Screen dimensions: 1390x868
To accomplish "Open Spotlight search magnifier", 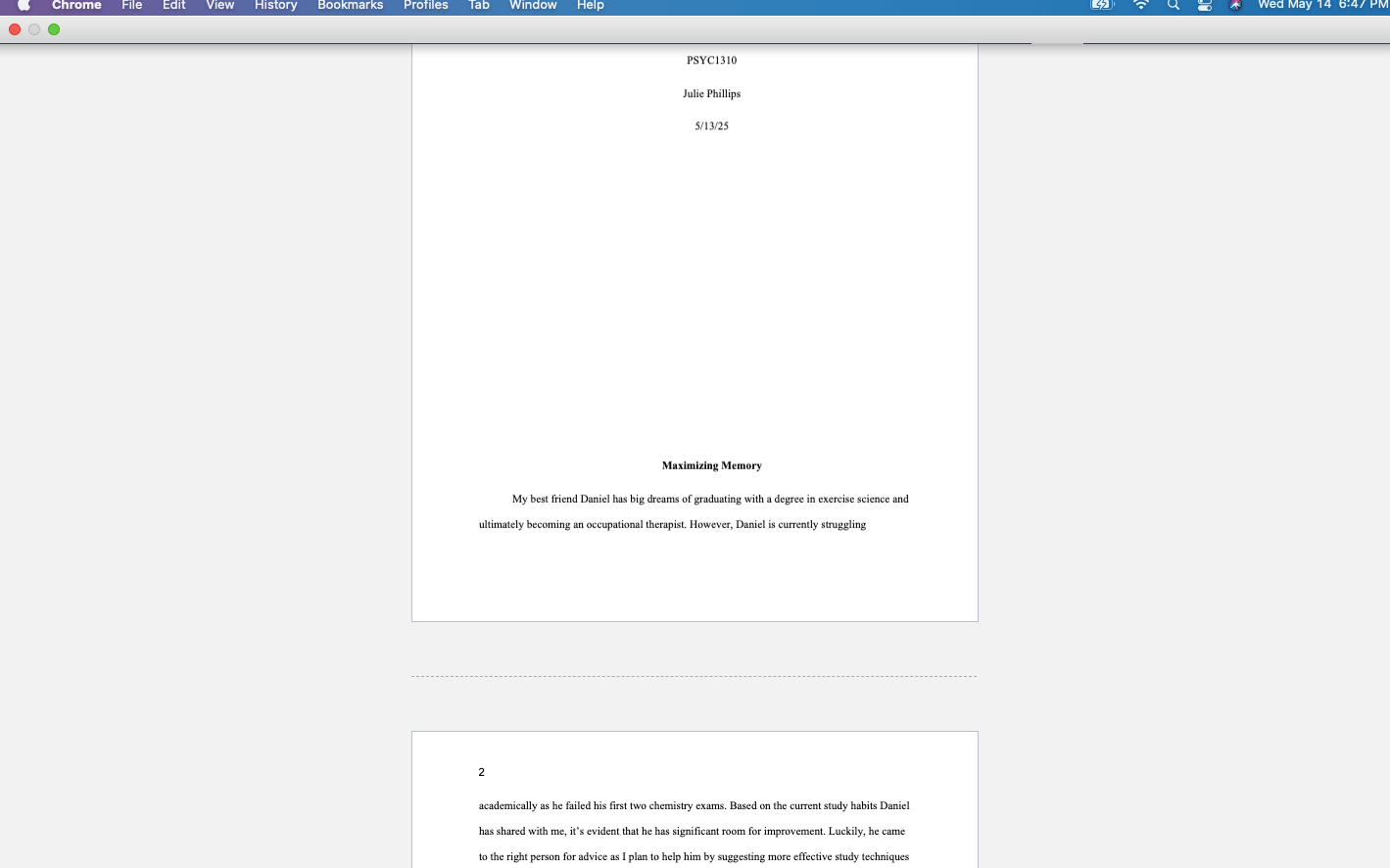I will tap(1174, 5).
